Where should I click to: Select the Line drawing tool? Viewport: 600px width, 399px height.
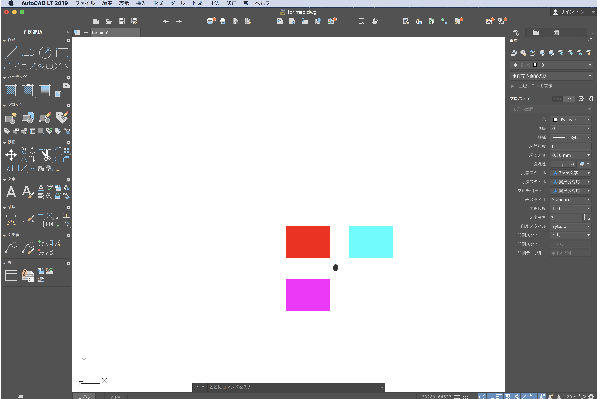[x=11, y=52]
